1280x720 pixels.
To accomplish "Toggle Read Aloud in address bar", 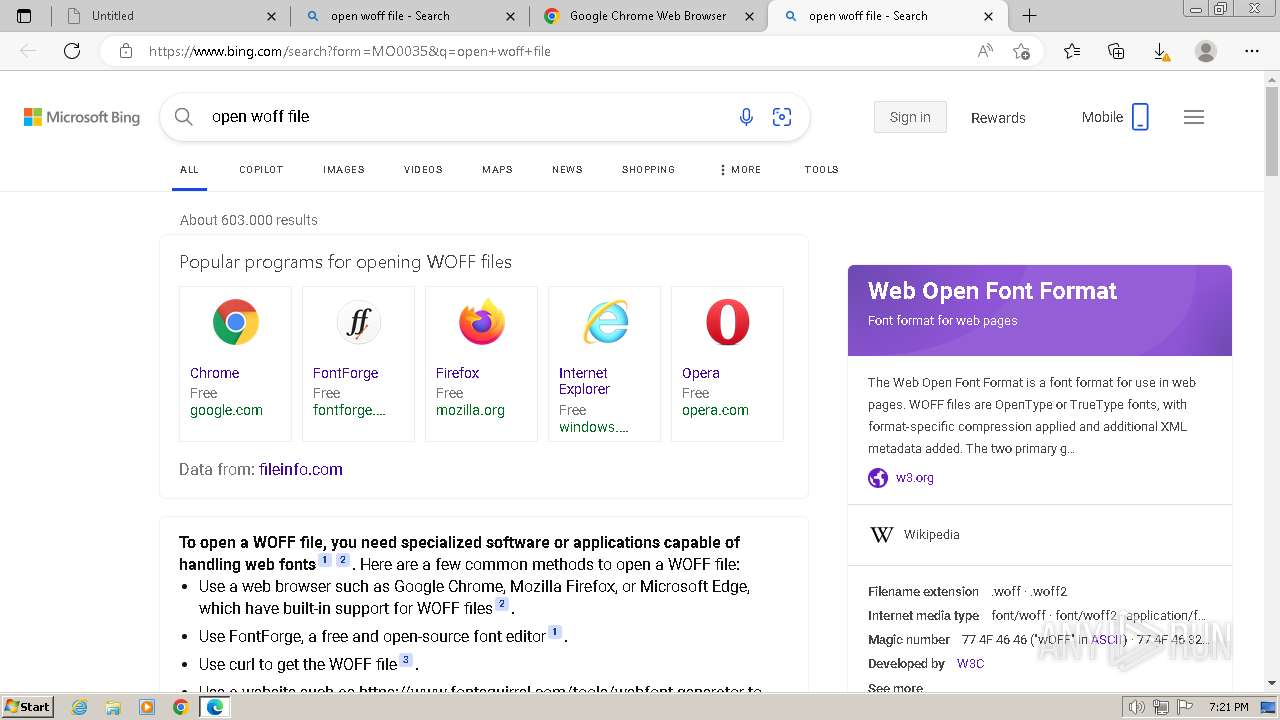I will point(985,51).
